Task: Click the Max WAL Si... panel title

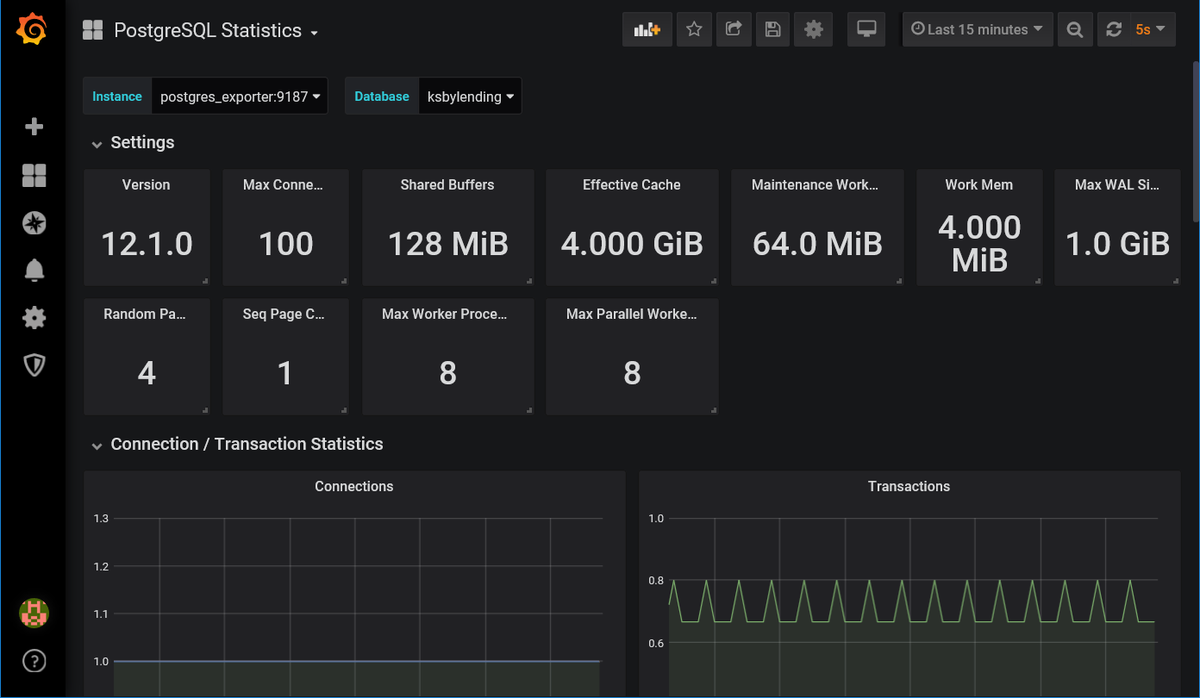Action: 1117,185
